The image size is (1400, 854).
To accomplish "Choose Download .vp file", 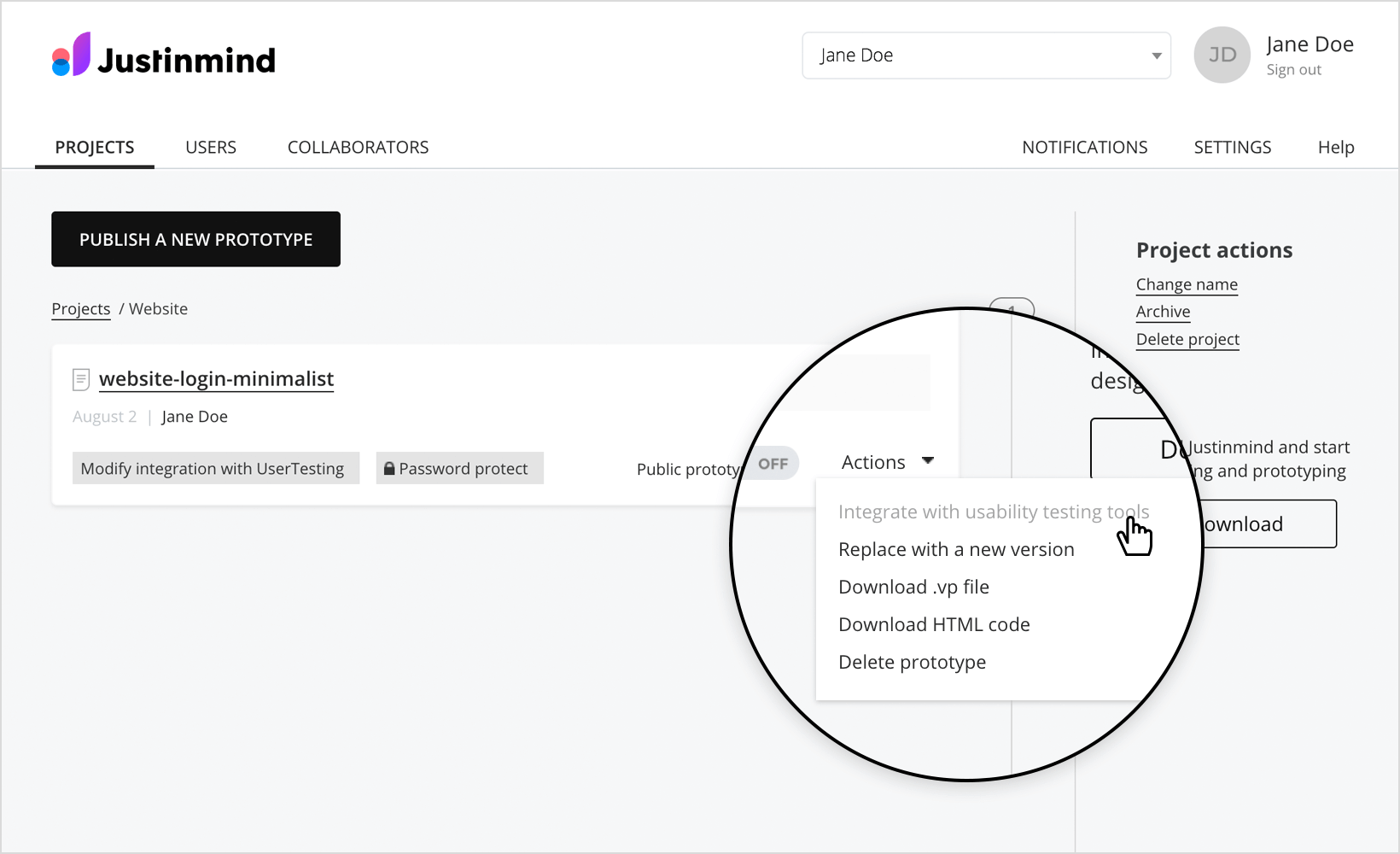I will pyautogui.click(x=913, y=587).
